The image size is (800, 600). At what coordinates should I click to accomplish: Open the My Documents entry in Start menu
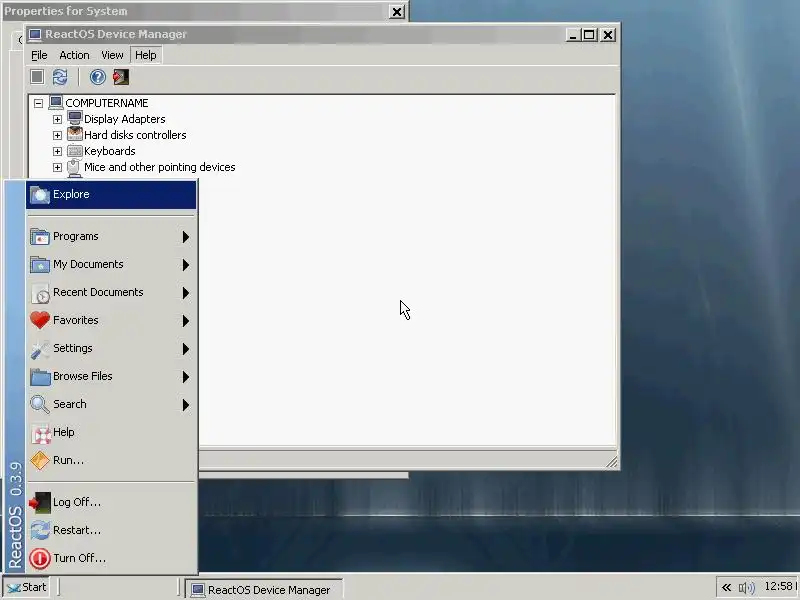click(x=111, y=265)
